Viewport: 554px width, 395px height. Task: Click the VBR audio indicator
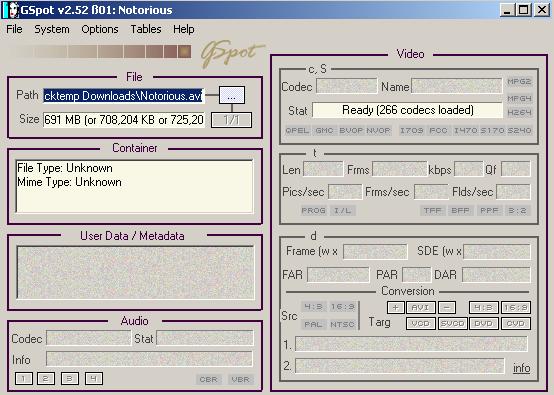point(241,379)
